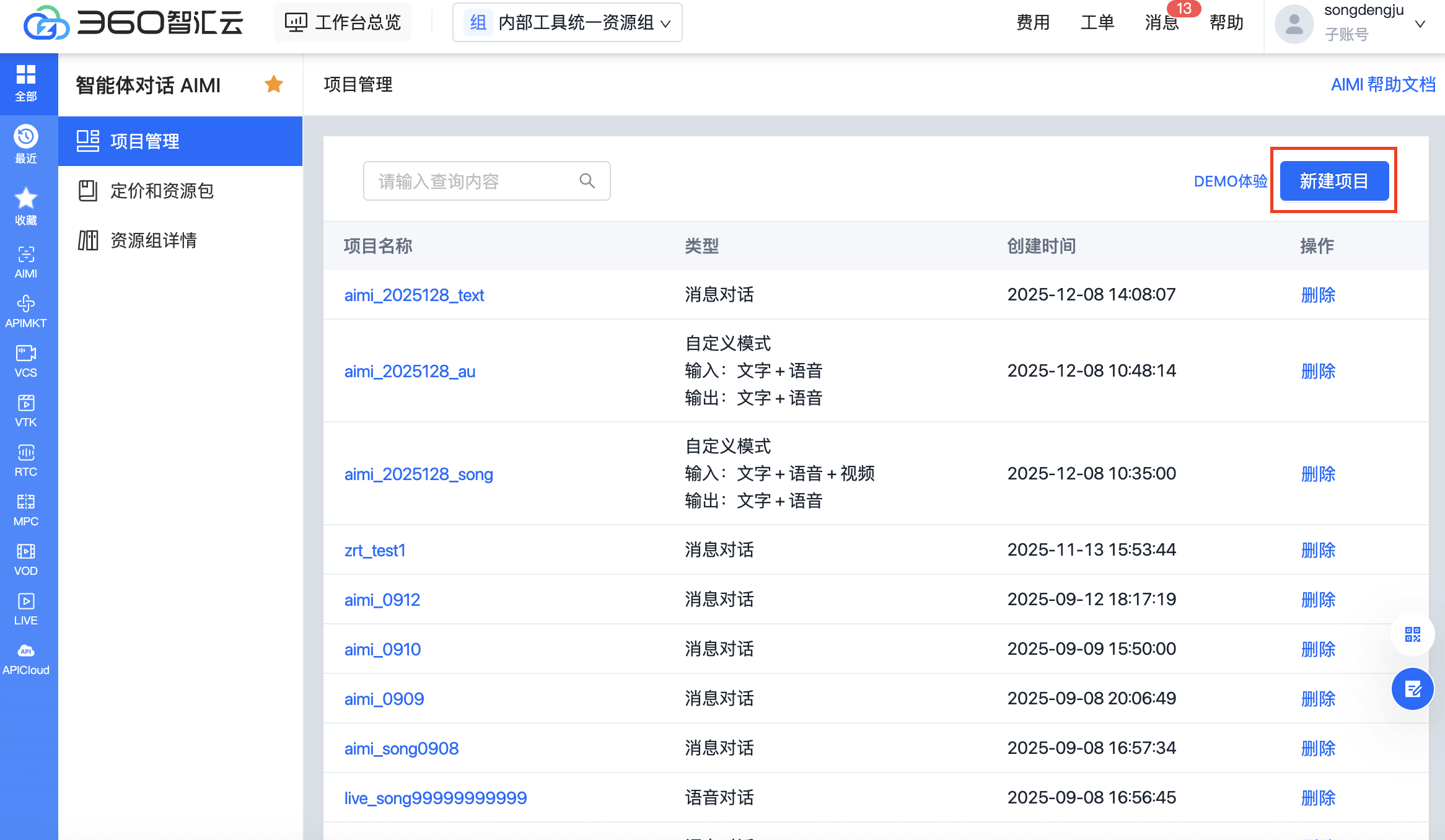Image resolution: width=1445 pixels, height=840 pixels.
Task: Select the 资源组详情 menu item
Action: click(153, 240)
